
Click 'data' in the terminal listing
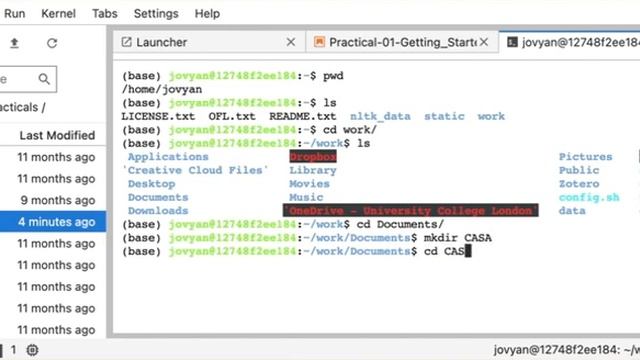(572, 211)
